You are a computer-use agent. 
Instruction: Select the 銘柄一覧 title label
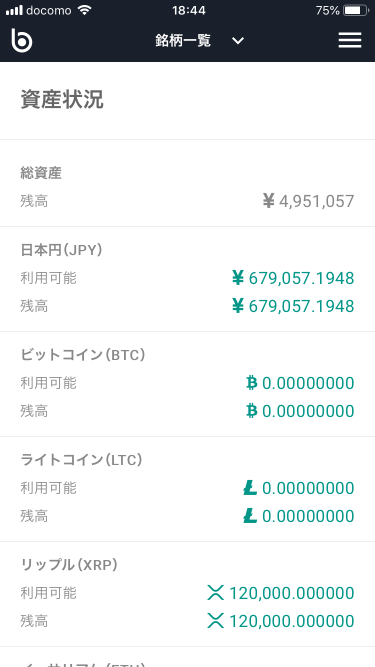[183, 41]
